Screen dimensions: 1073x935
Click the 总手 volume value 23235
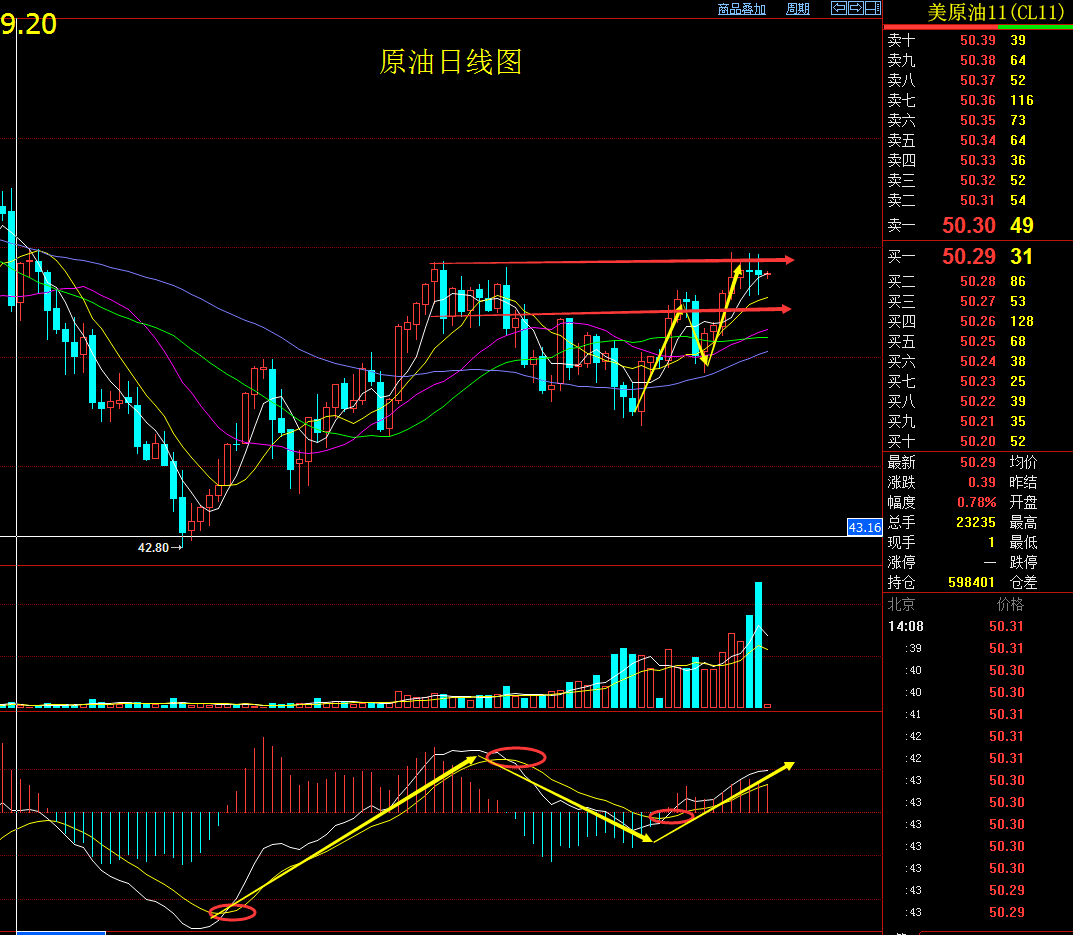click(x=976, y=522)
